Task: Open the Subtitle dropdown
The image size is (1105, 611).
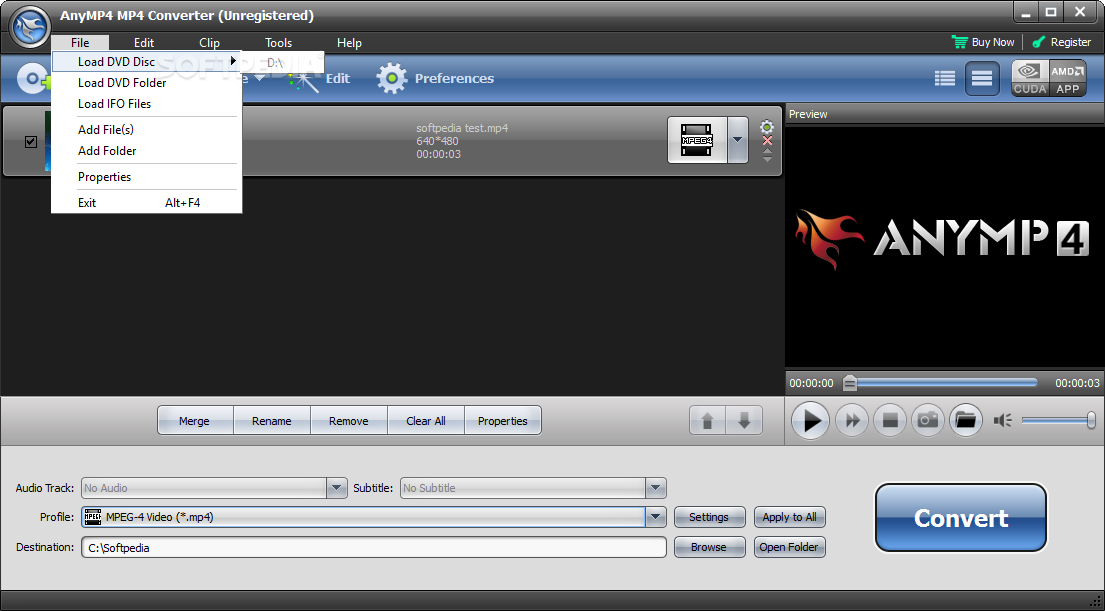Action: coord(655,488)
